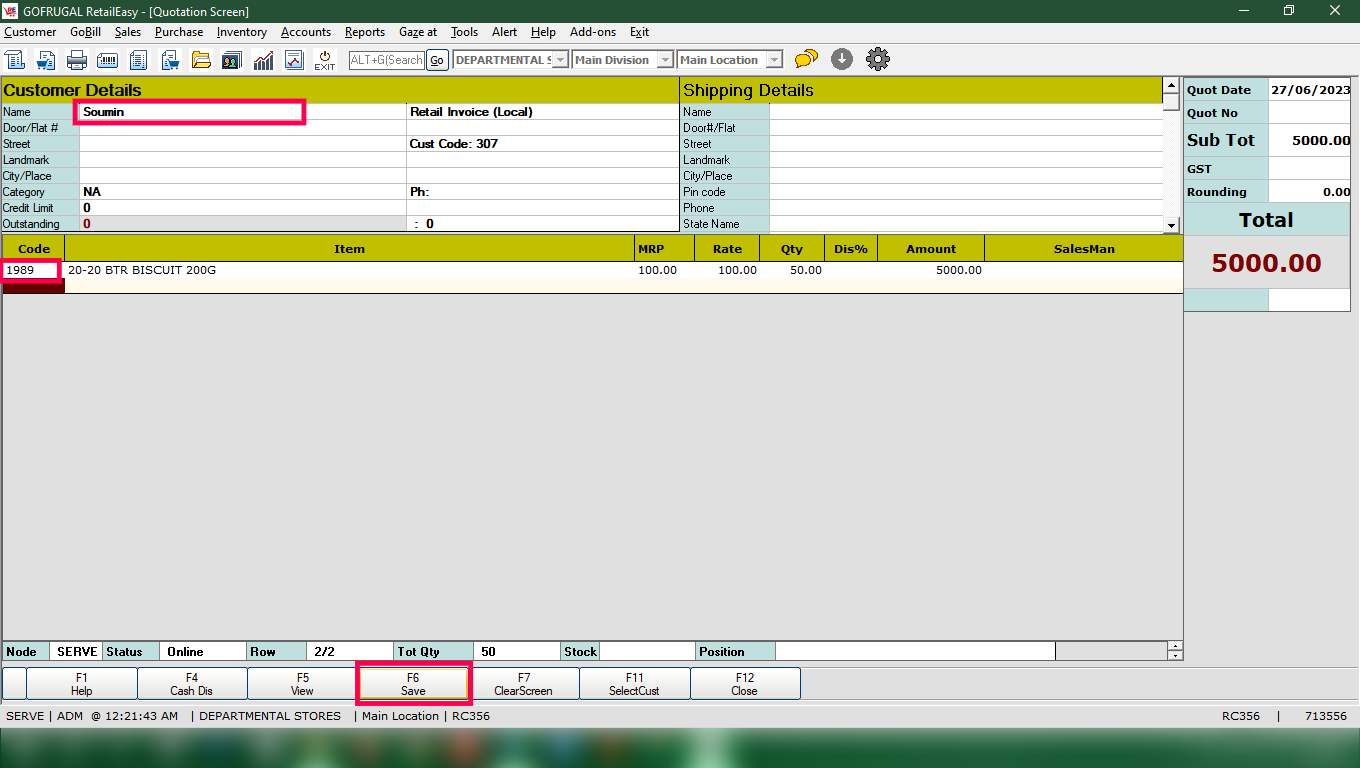Viewport: 1360px width, 768px height.
Task: Open the yellow chat bubbles icon
Action: pyautogui.click(x=806, y=60)
